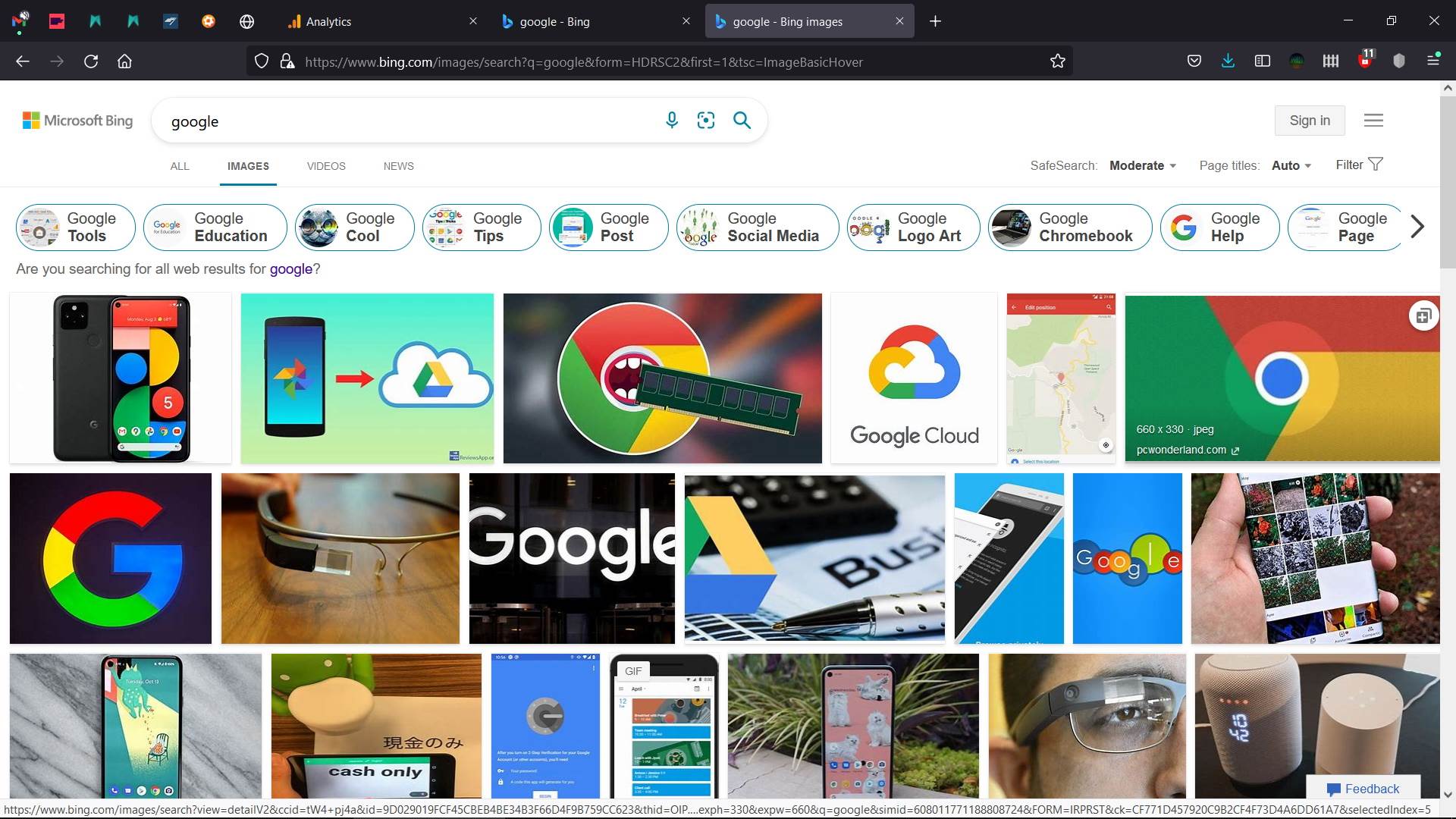Image resolution: width=1456 pixels, height=819 pixels.
Task: Click the Sign in button
Action: (x=1310, y=120)
